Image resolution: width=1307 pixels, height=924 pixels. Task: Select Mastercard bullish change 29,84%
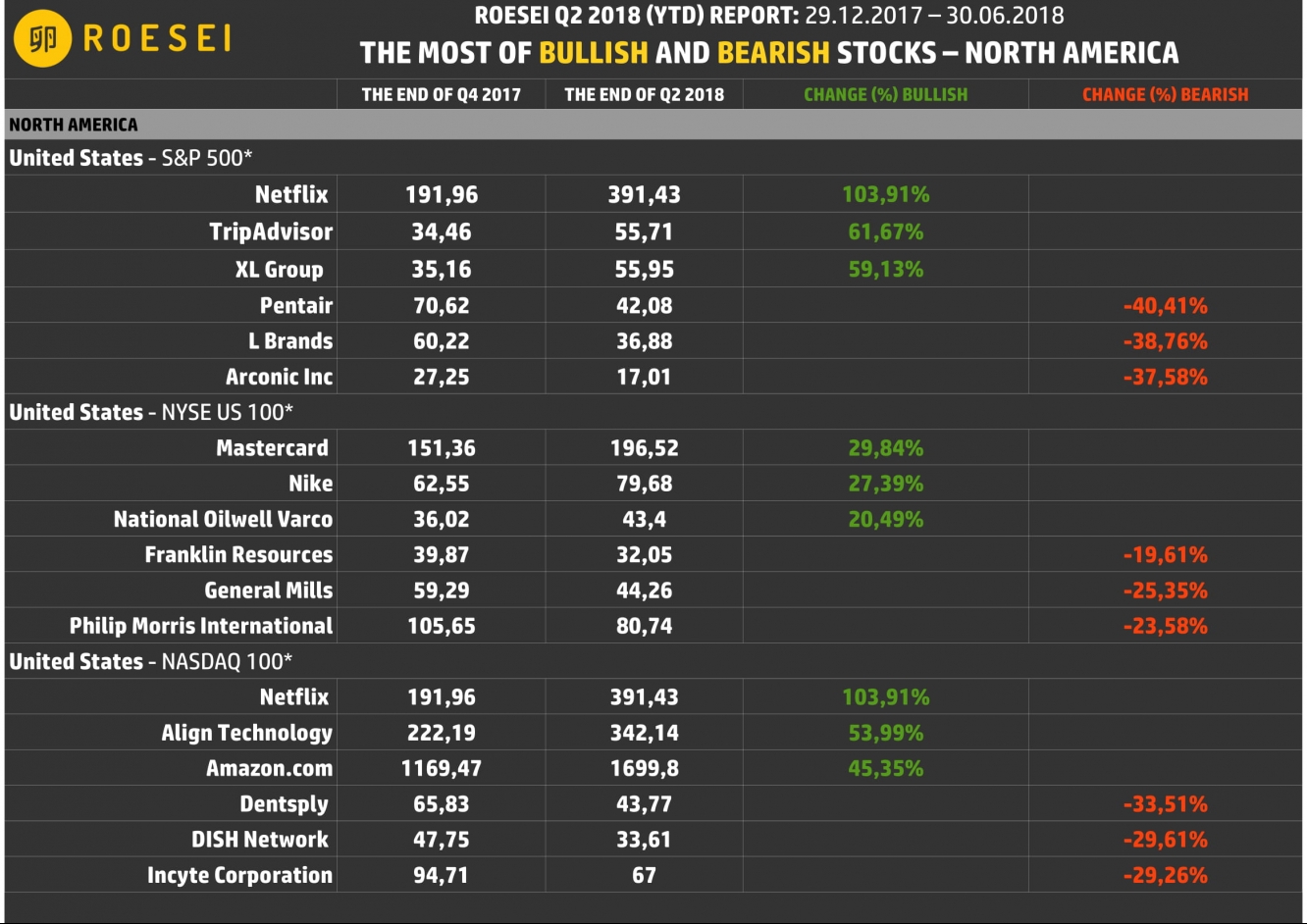tap(886, 448)
